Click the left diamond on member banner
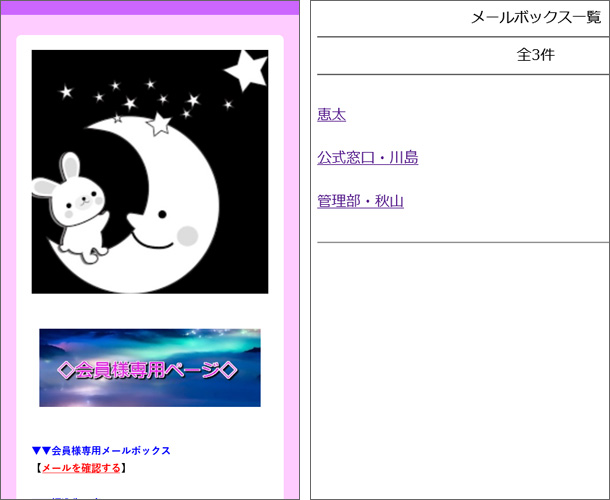This screenshot has width=610, height=500. click(66, 370)
